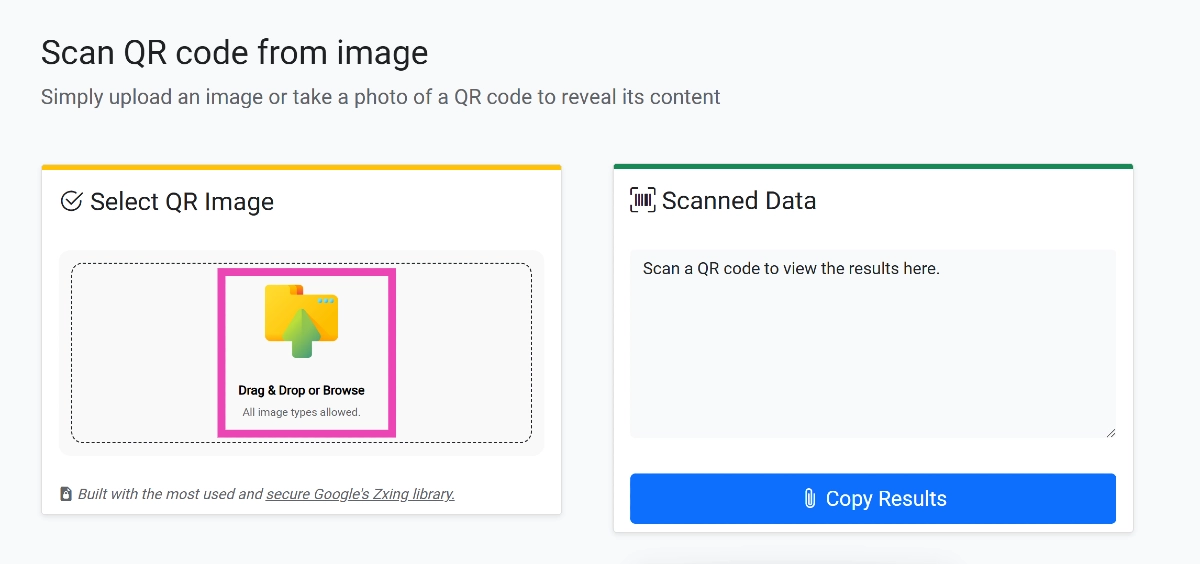Screen dimensions: 1200x564
Task: Select the 'Drag & Drop or Browse' label
Action: [x=301, y=390]
